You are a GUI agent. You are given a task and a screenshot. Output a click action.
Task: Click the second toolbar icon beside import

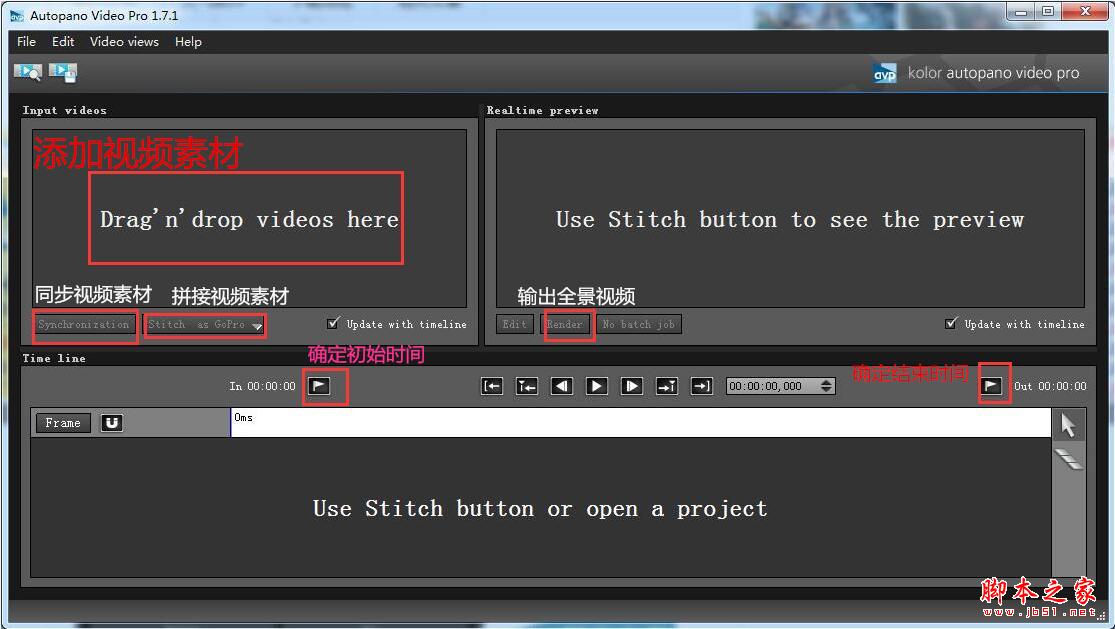(63, 72)
